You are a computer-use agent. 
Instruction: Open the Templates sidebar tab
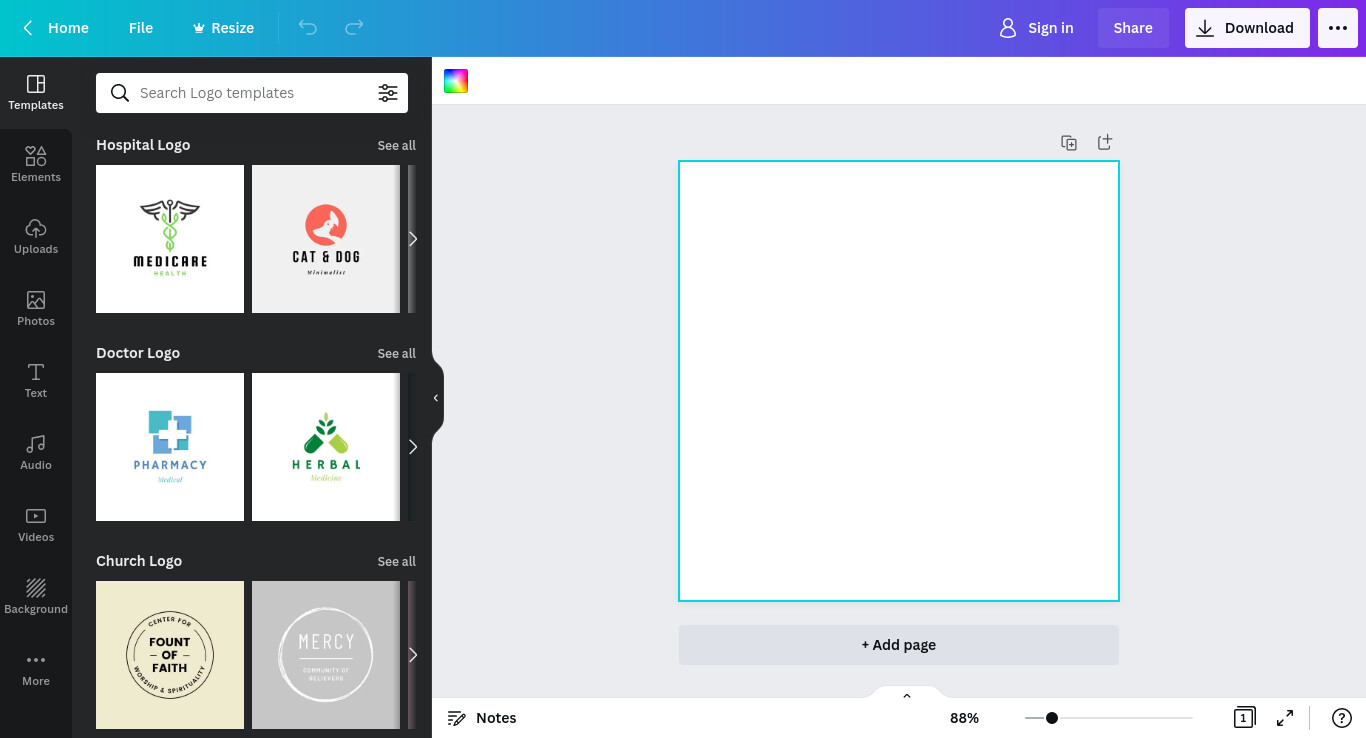pos(36,93)
